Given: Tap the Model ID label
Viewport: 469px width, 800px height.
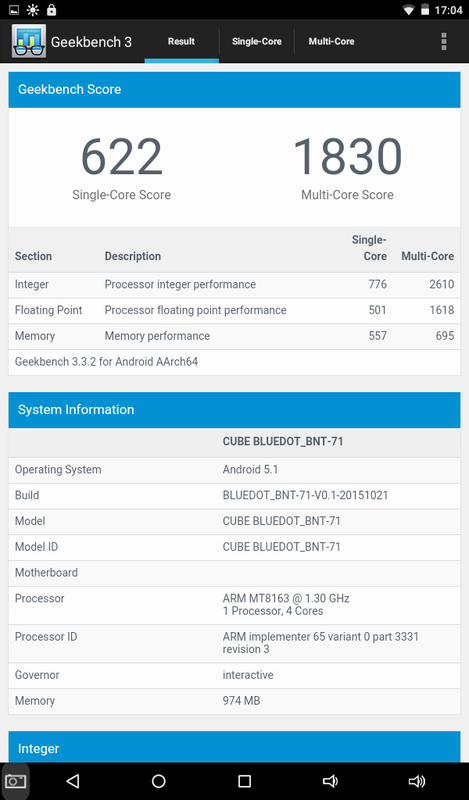Looking at the screenshot, I should [36, 547].
